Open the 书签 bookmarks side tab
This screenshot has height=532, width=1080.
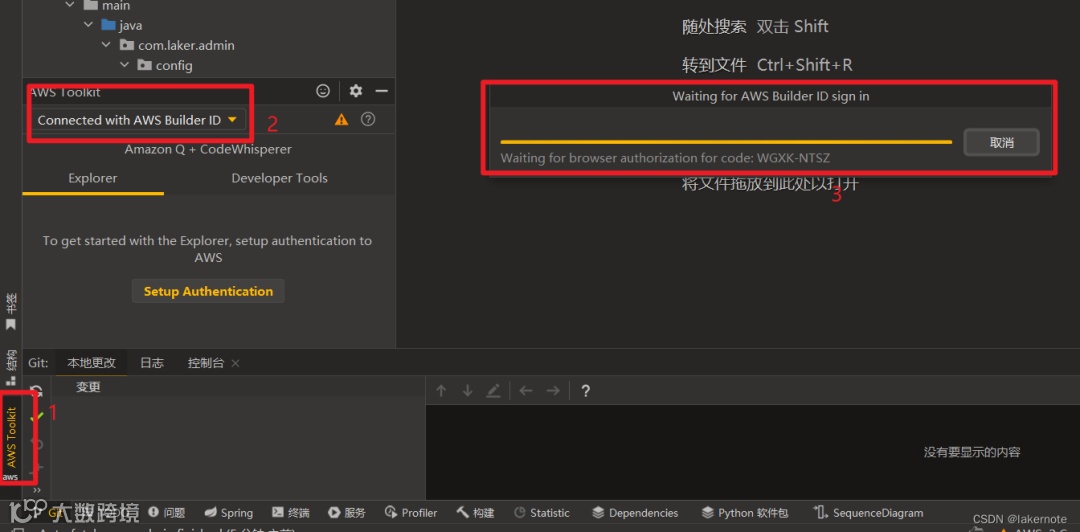11,311
